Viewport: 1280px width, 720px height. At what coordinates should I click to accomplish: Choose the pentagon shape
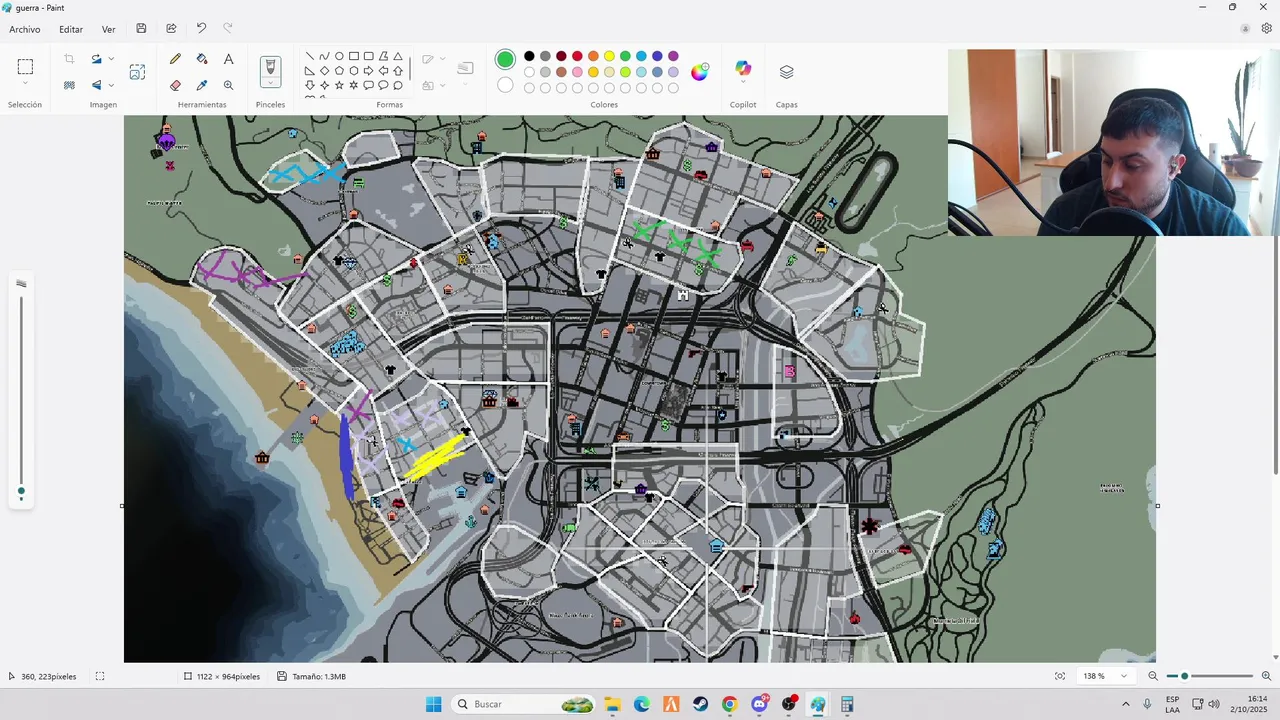339,71
